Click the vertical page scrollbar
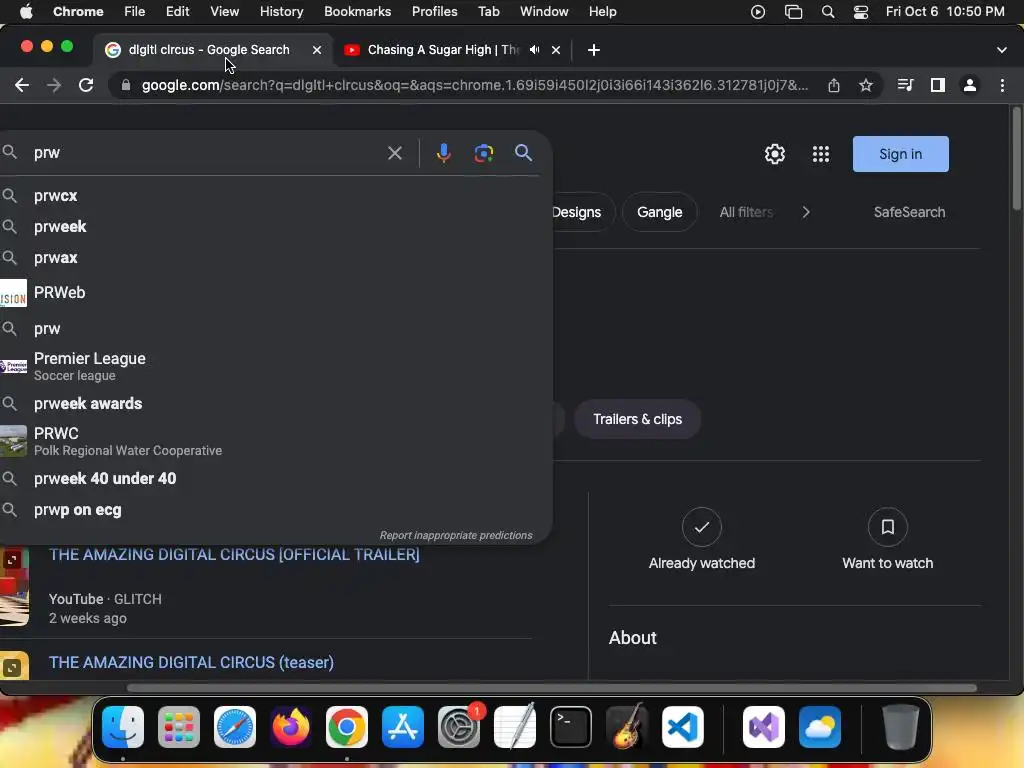Image resolution: width=1024 pixels, height=768 pixels. point(1017,159)
